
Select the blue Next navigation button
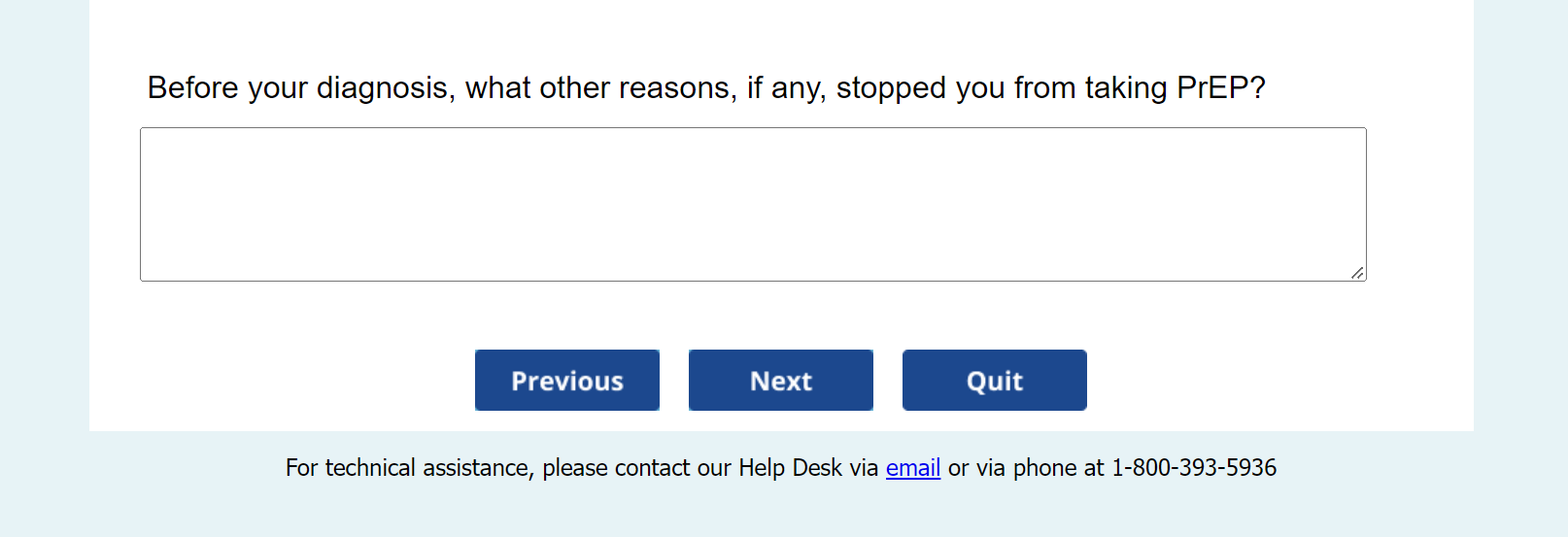coord(781,381)
